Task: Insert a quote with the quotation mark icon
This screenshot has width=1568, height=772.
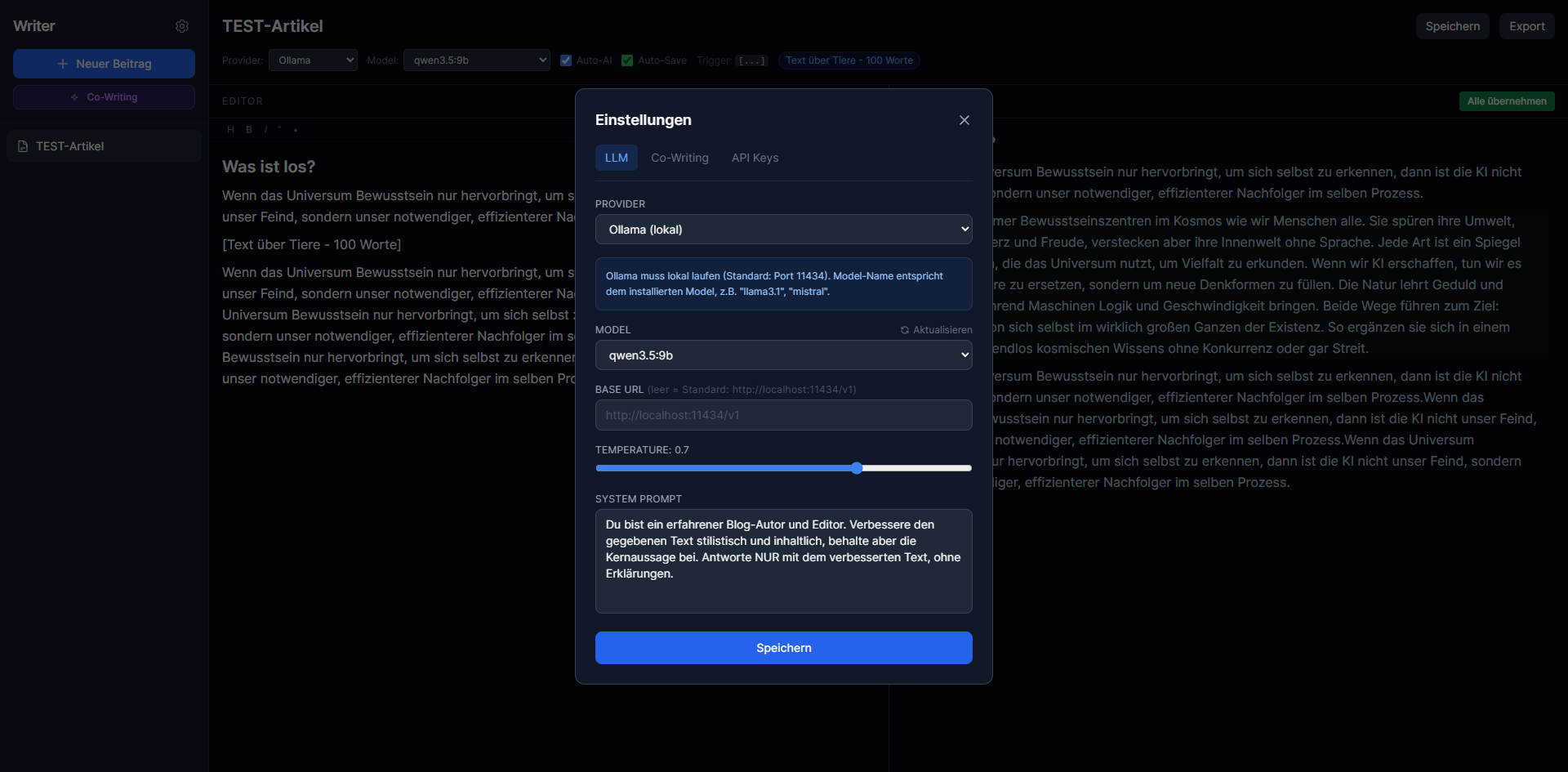Action: tap(279, 130)
